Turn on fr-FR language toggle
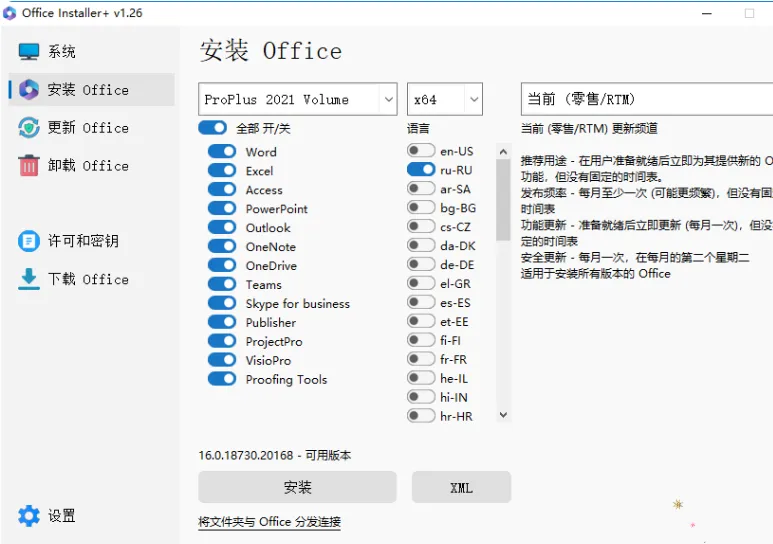 pyautogui.click(x=421, y=359)
